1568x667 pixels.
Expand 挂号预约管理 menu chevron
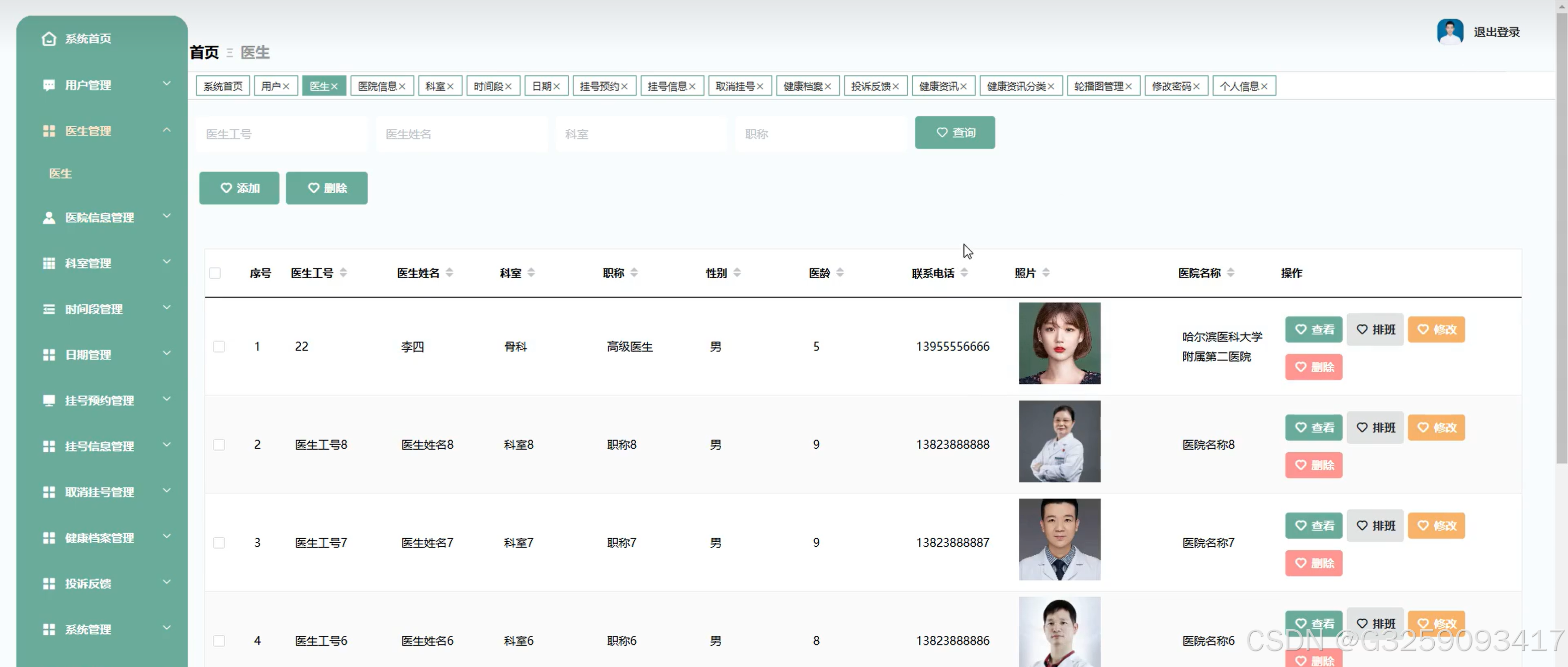pos(167,398)
